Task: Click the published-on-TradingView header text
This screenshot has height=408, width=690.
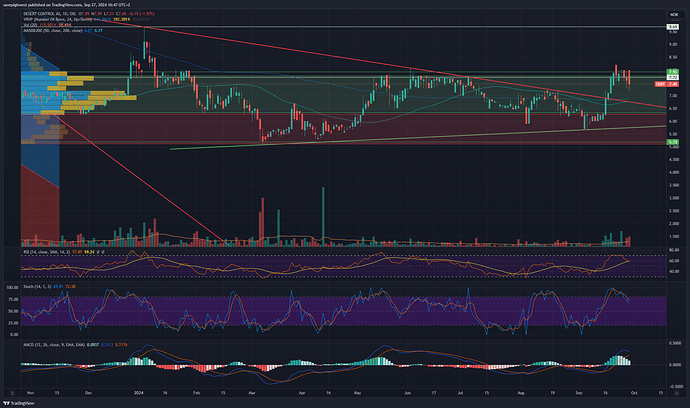Action: [66, 4]
